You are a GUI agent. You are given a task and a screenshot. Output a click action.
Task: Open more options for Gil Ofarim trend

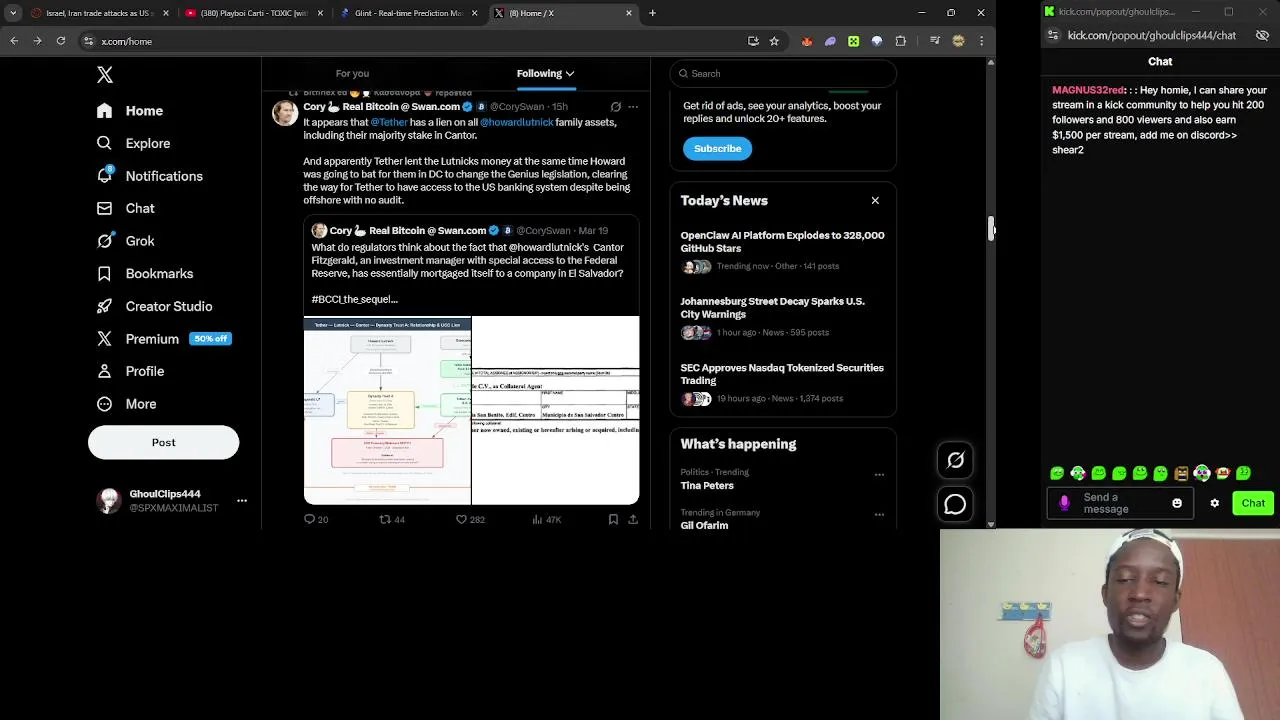[879, 515]
